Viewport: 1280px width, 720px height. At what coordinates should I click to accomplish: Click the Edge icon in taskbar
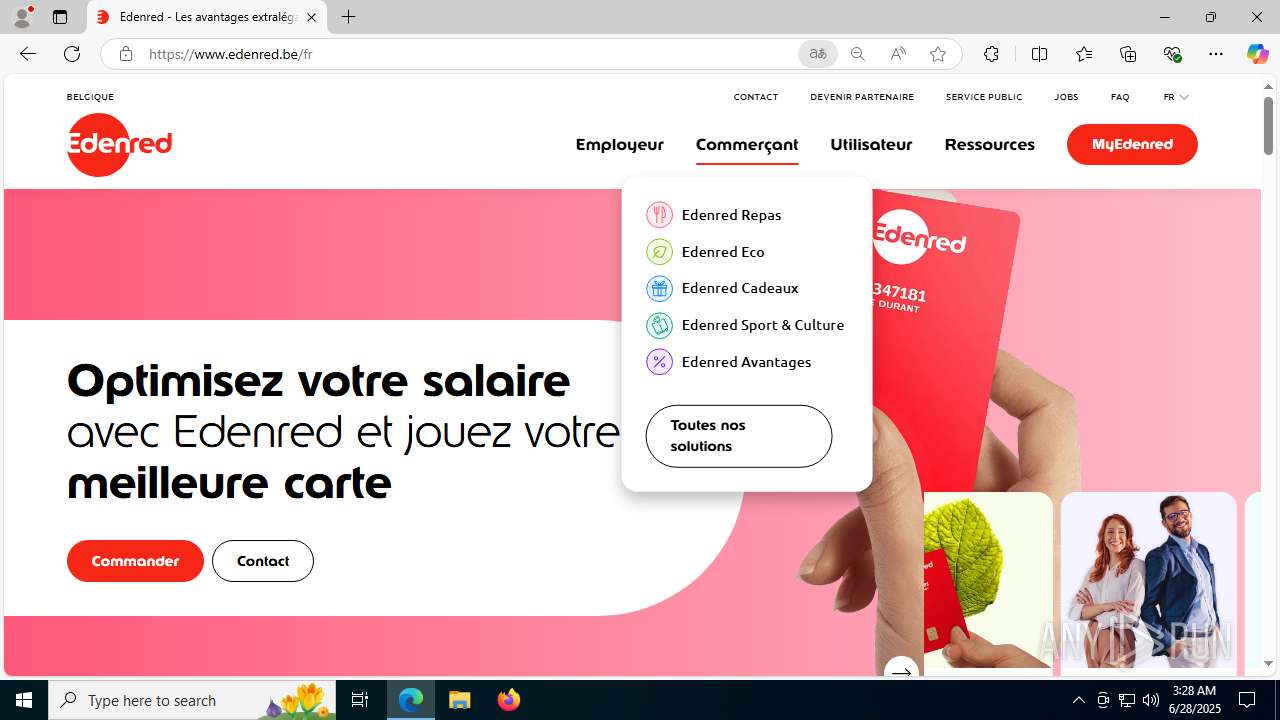pos(411,700)
